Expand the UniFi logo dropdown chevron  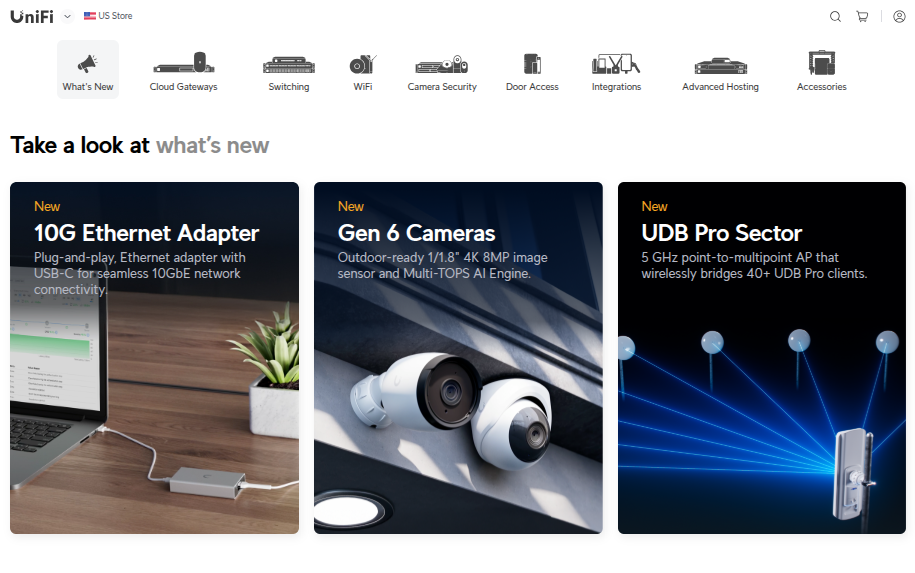click(x=68, y=16)
